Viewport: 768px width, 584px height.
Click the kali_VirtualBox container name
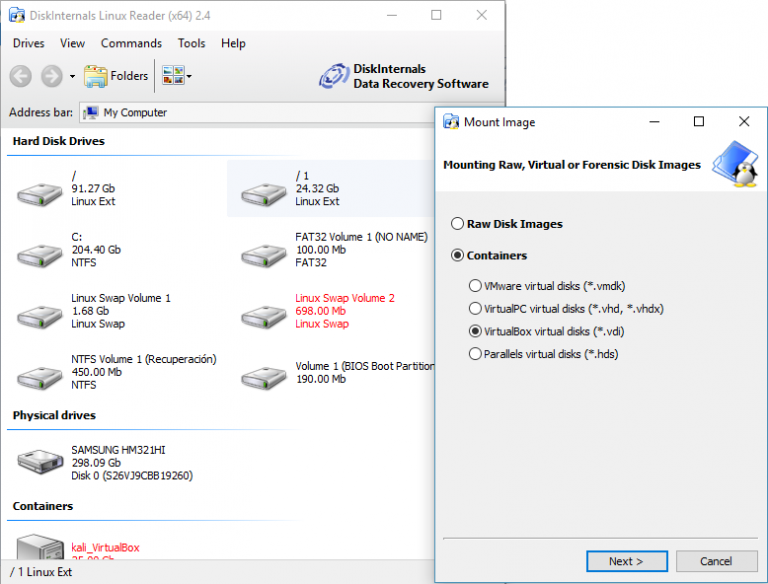pyautogui.click(x=105, y=547)
